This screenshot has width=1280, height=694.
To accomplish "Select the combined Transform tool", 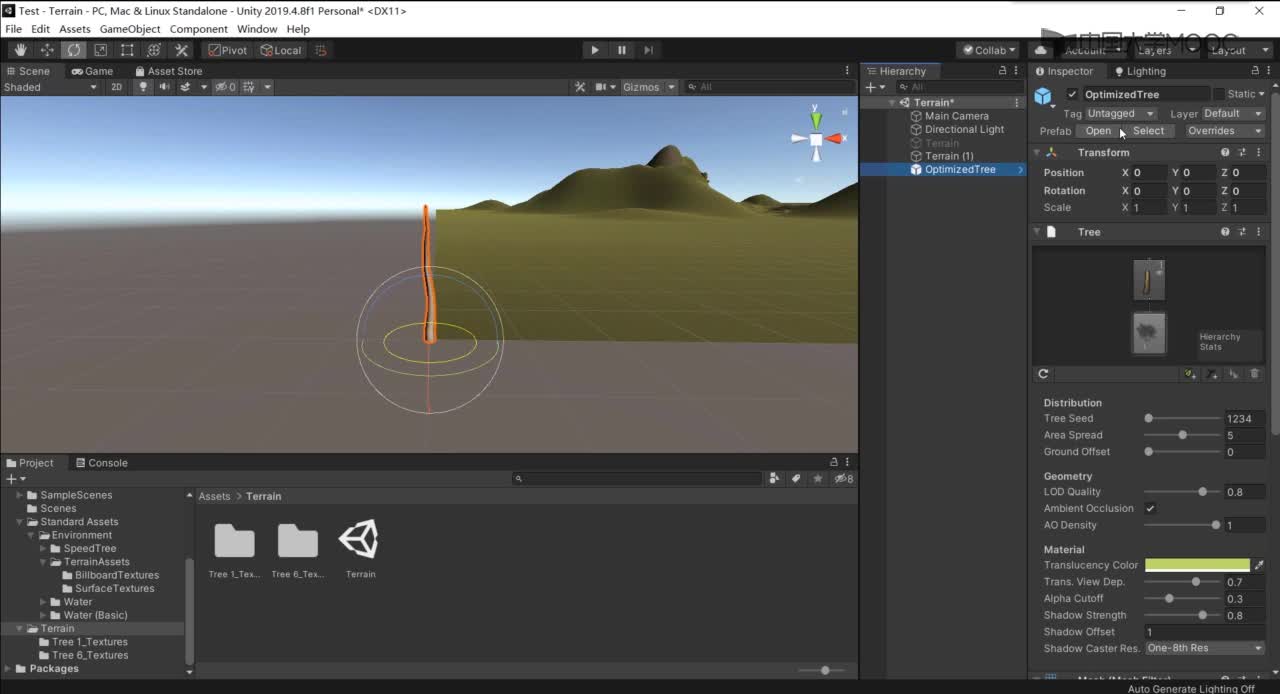I will pos(154,50).
